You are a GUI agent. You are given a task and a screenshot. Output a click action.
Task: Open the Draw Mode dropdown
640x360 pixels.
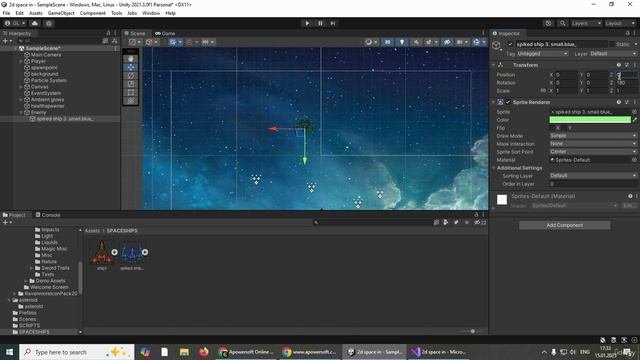[x=593, y=136]
